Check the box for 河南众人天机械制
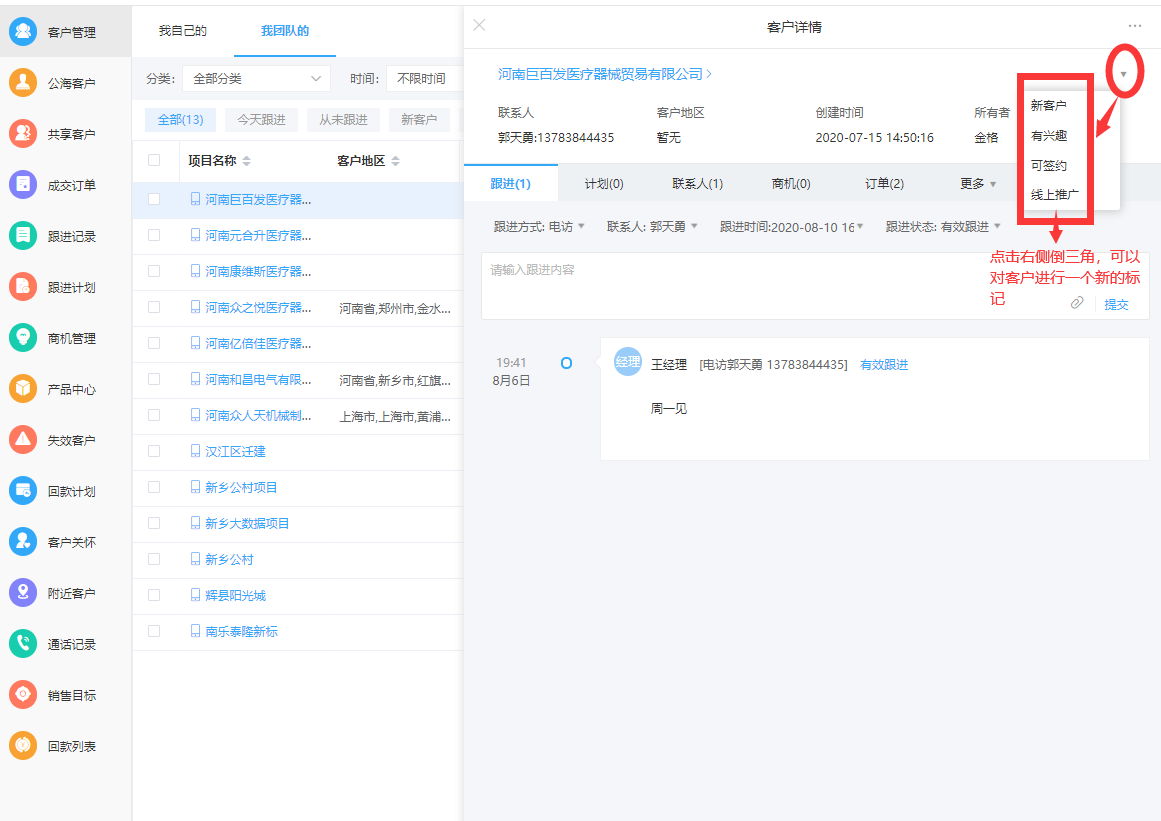 (154, 415)
